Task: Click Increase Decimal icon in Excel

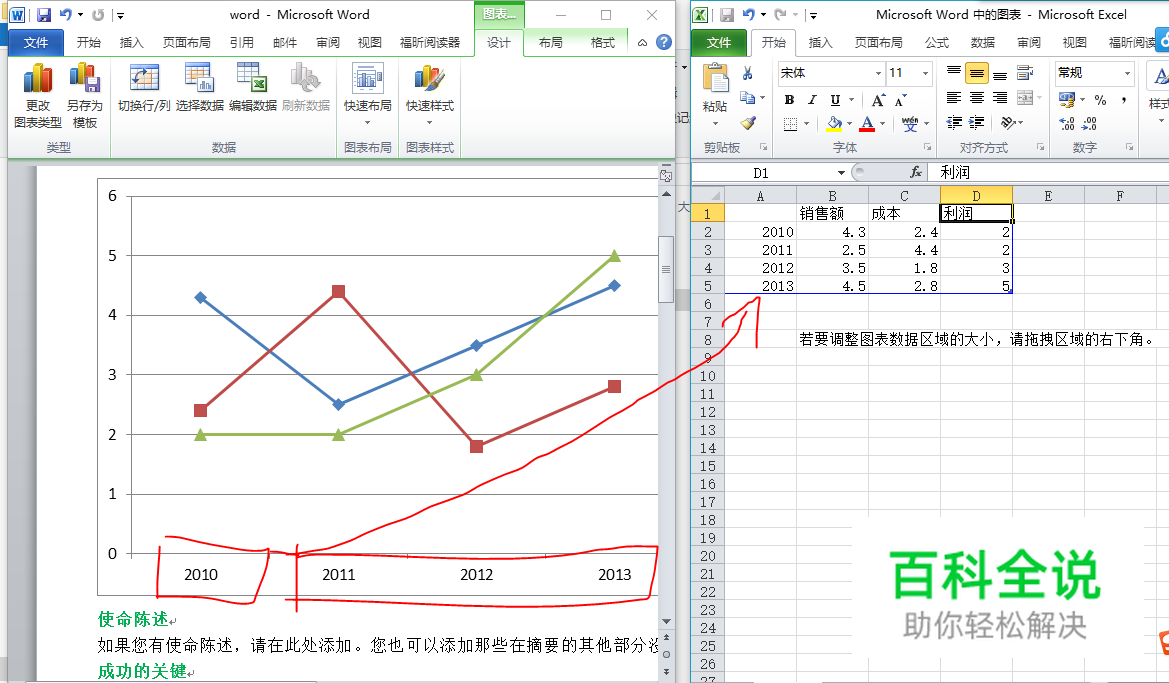Action: pos(1067,124)
